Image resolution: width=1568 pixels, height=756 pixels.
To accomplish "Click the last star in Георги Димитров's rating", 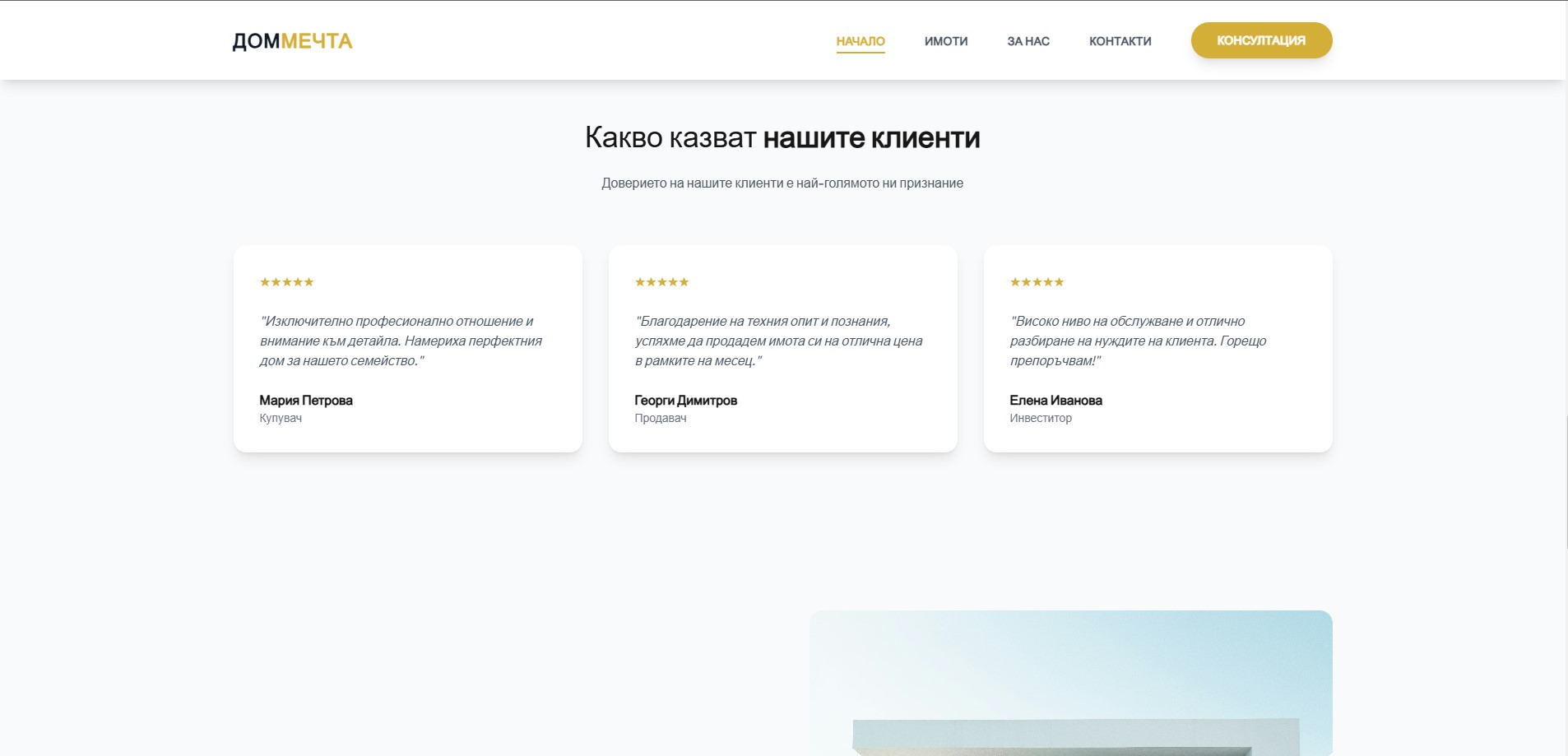I will click(x=685, y=281).
